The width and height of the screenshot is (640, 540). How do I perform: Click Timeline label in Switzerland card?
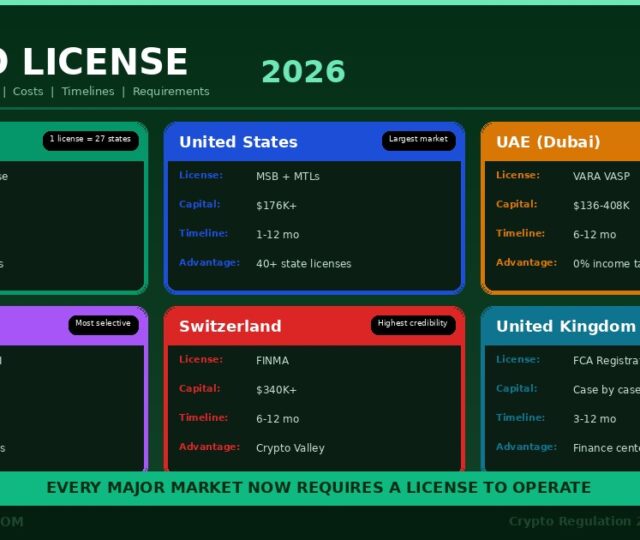(203, 418)
